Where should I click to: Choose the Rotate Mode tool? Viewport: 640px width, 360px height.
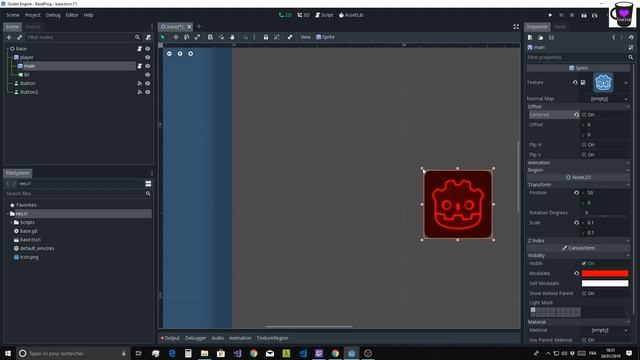(x=187, y=37)
